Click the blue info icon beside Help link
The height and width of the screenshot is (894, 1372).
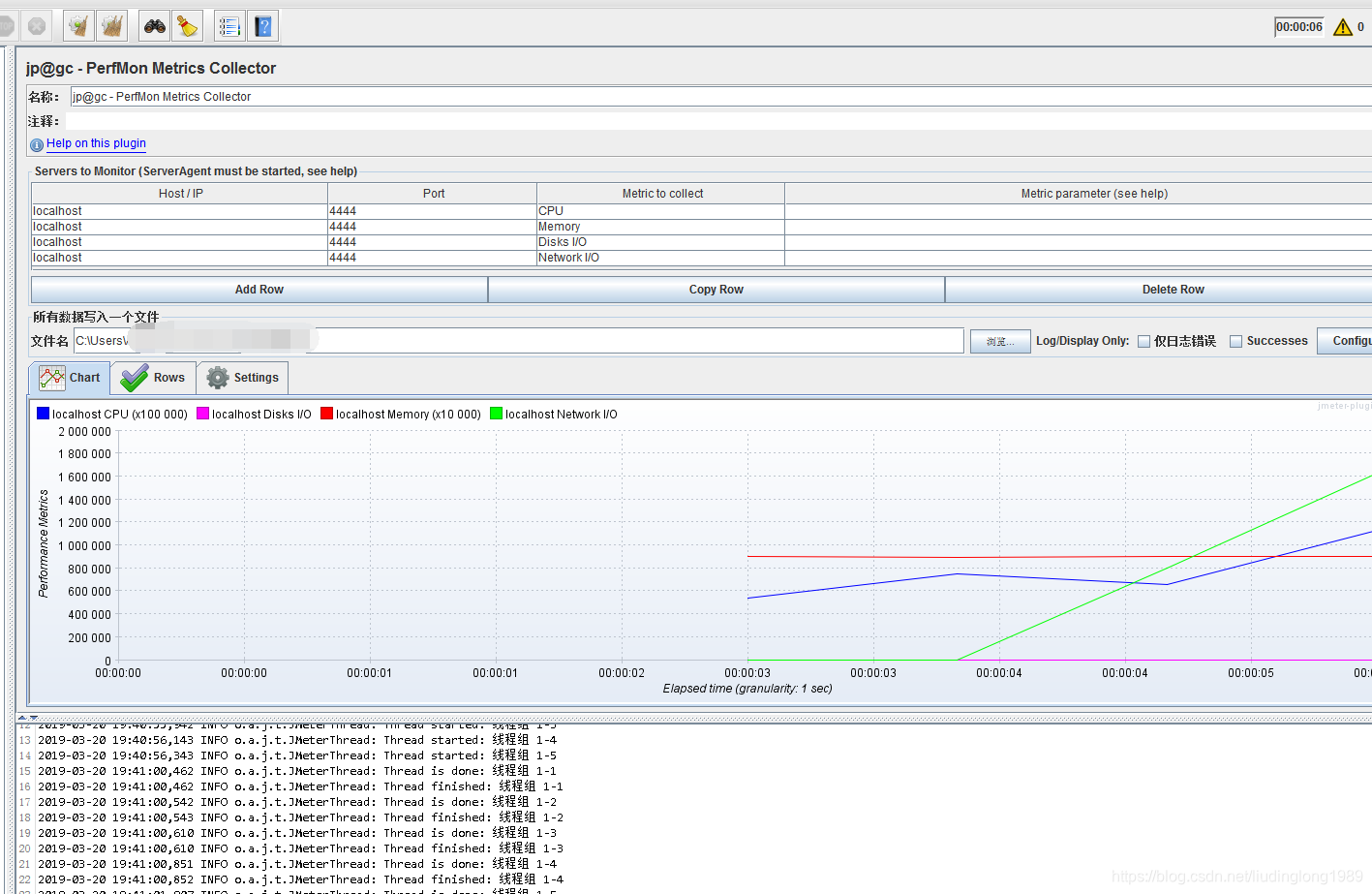click(x=37, y=144)
